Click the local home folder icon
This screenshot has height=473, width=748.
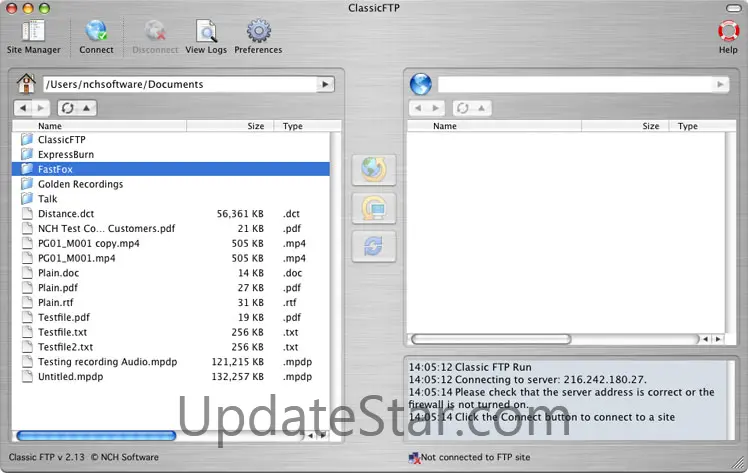click(x=26, y=84)
